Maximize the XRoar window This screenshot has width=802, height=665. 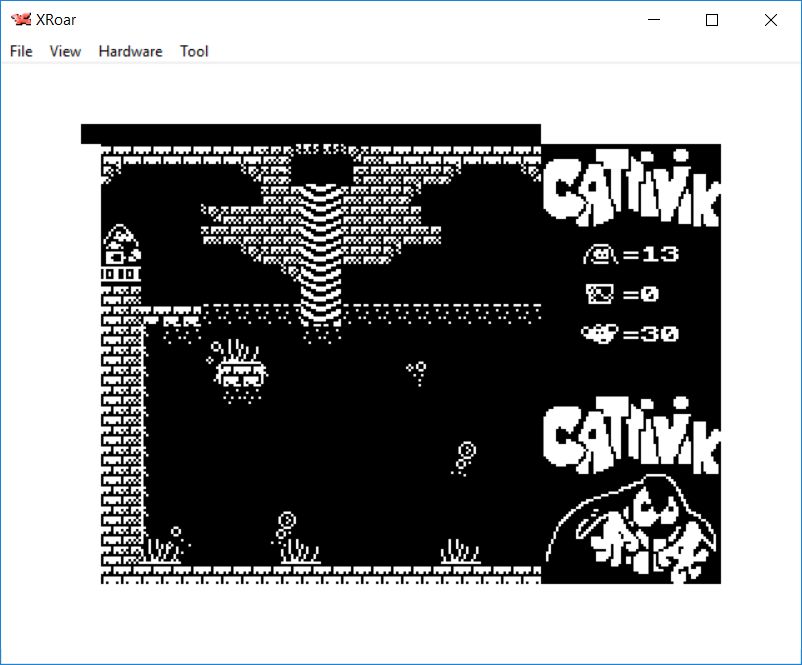coord(712,20)
